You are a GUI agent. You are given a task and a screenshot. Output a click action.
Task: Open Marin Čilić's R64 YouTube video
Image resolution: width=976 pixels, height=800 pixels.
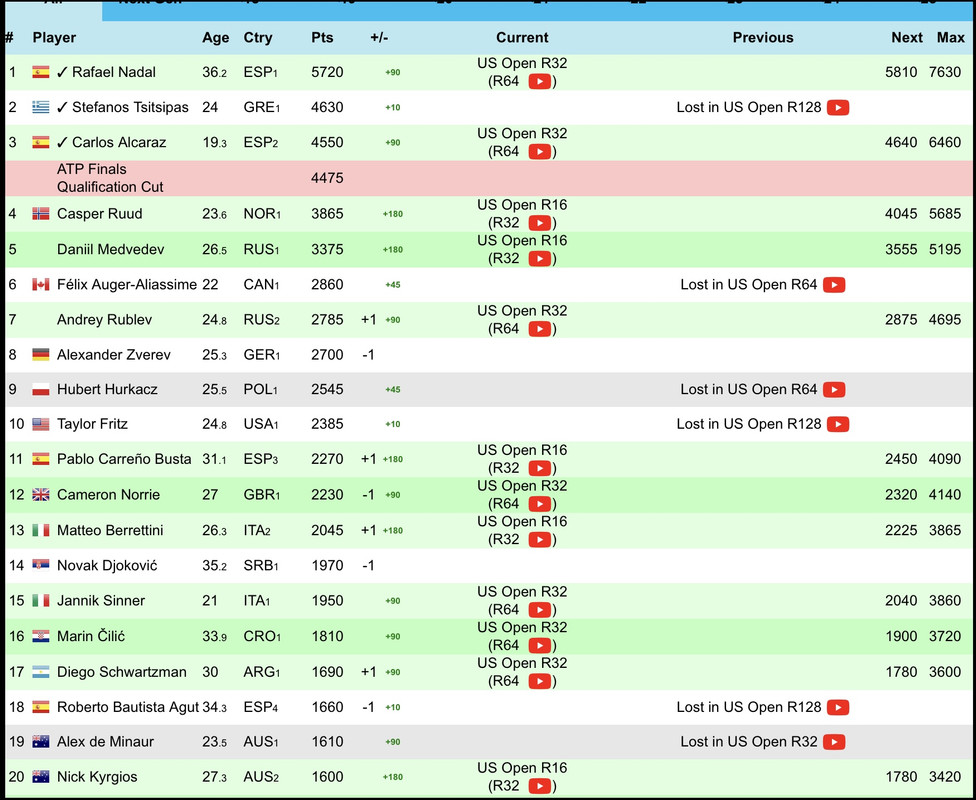pyautogui.click(x=539, y=646)
